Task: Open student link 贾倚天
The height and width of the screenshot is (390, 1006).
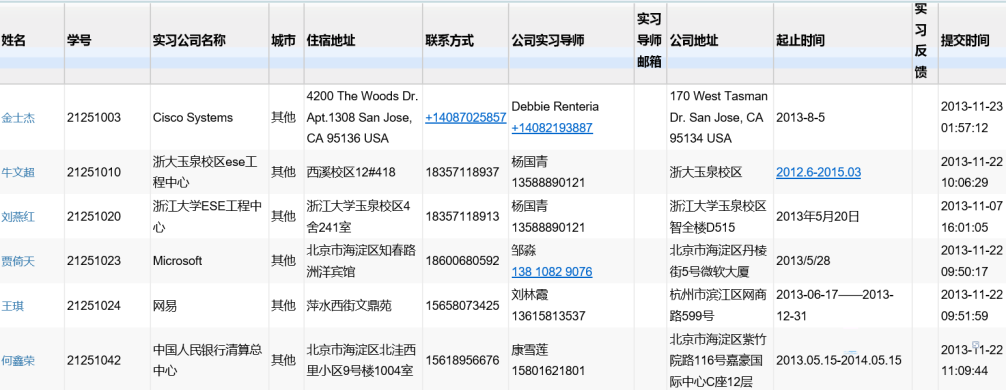Action: click(x=18, y=261)
